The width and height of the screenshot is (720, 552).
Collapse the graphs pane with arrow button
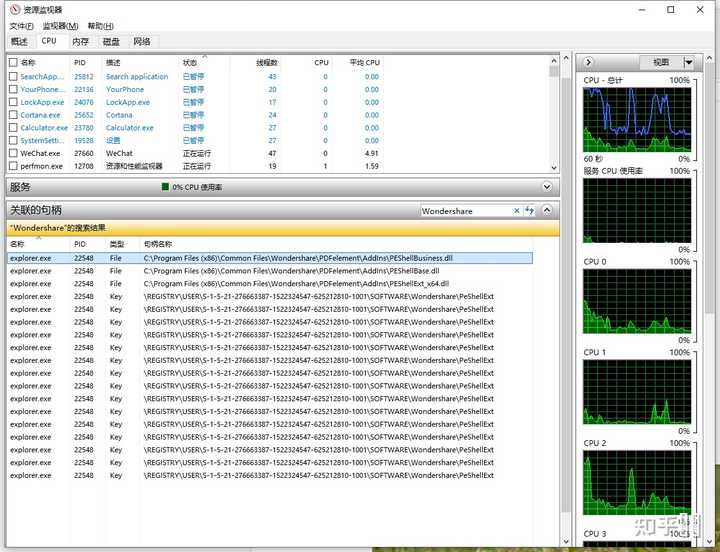click(x=588, y=62)
